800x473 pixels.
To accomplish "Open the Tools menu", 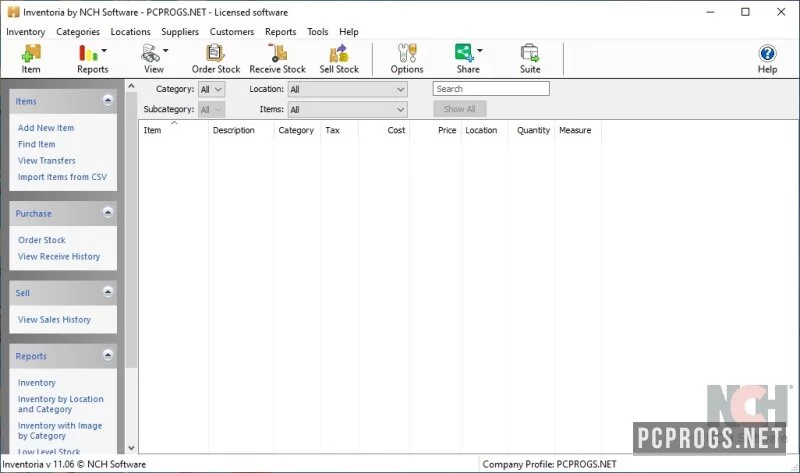I will pyautogui.click(x=317, y=32).
